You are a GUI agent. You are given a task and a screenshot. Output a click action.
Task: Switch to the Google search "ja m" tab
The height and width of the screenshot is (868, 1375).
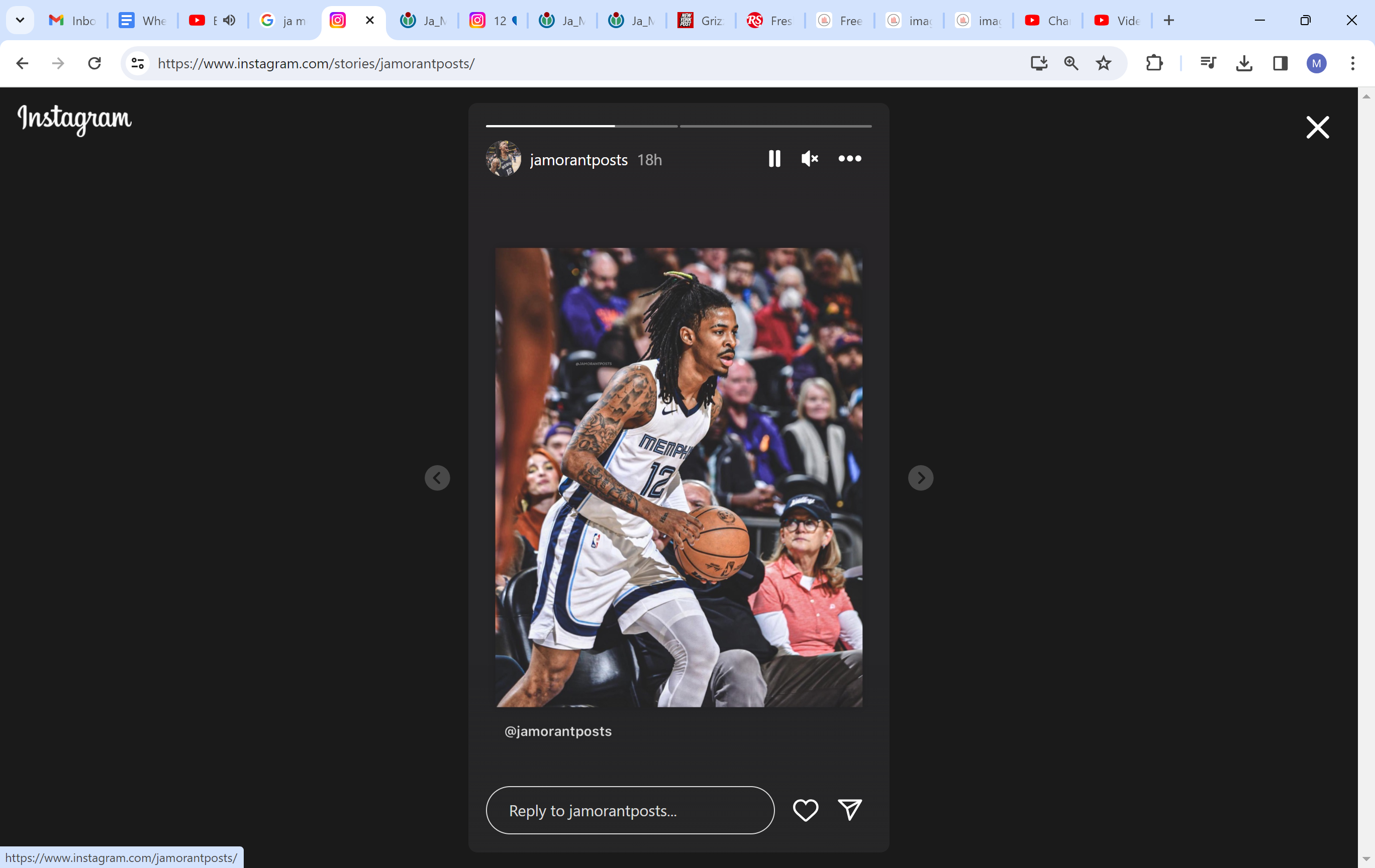283,21
